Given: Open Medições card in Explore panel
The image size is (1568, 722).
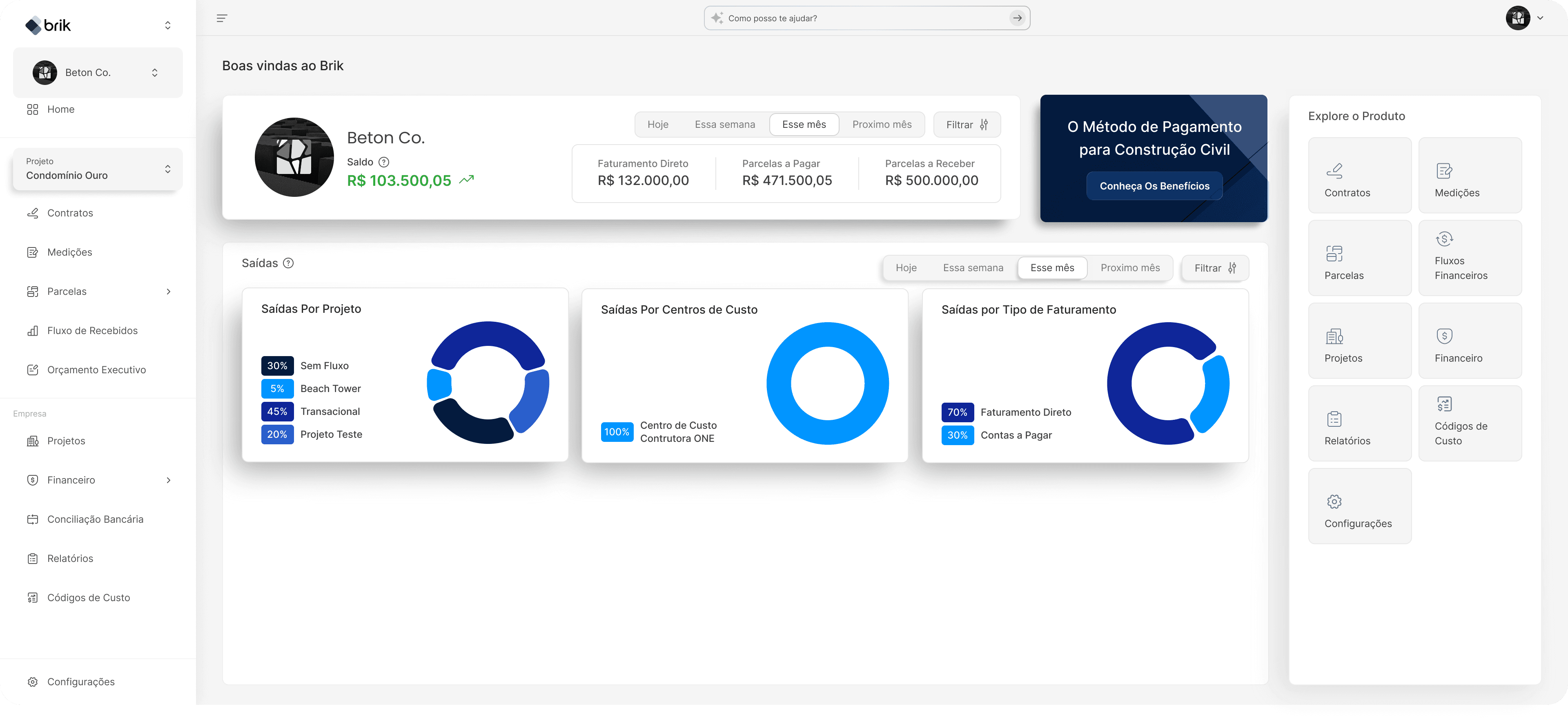Looking at the screenshot, I should pos(1470,175).
